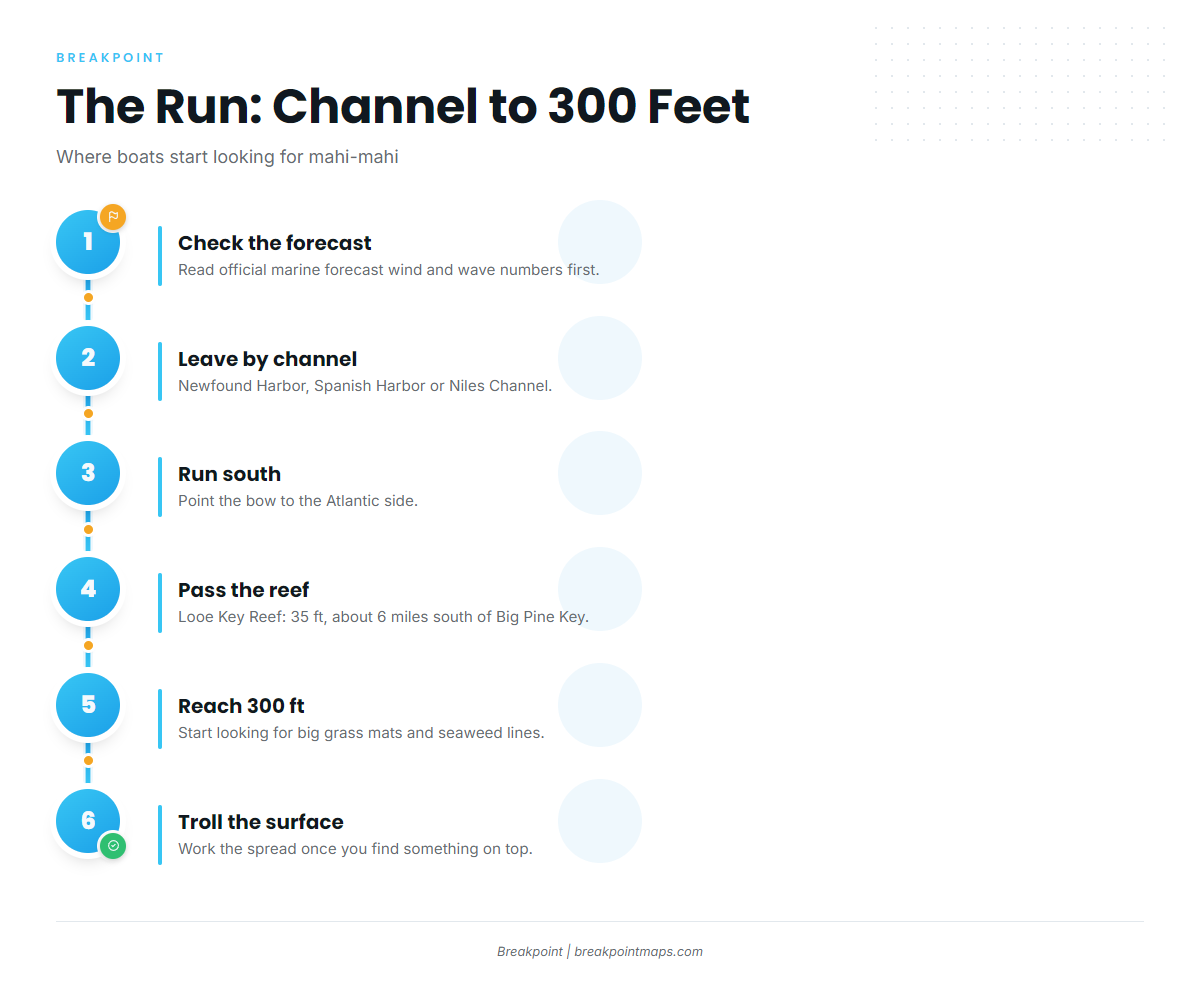Click the "BREAKPOINT" label above the title
The height and width of the screenshot is (985, 1200).
coord(110,58)
